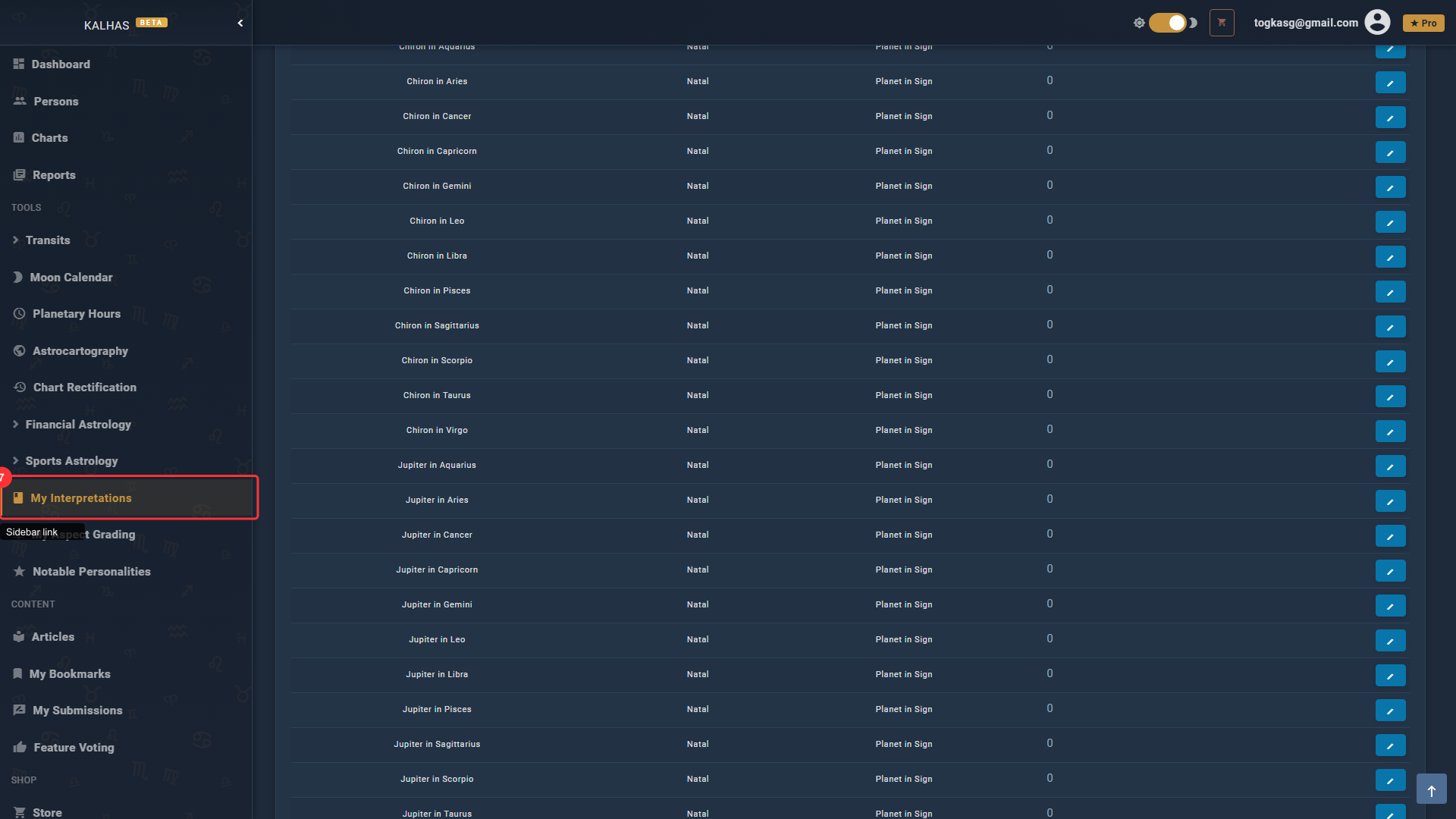
Task: Click the edit pencil for Chiron in Aries
Action: pos(1390,83)
